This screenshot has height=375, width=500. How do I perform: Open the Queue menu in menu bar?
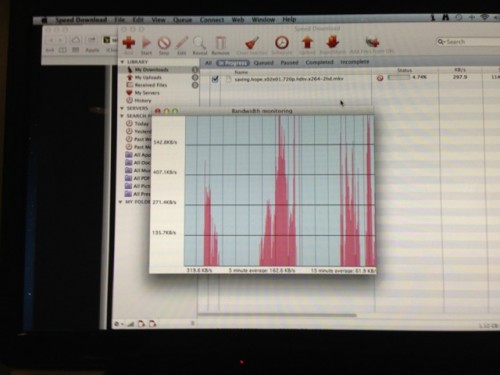[x=182, y=20]
